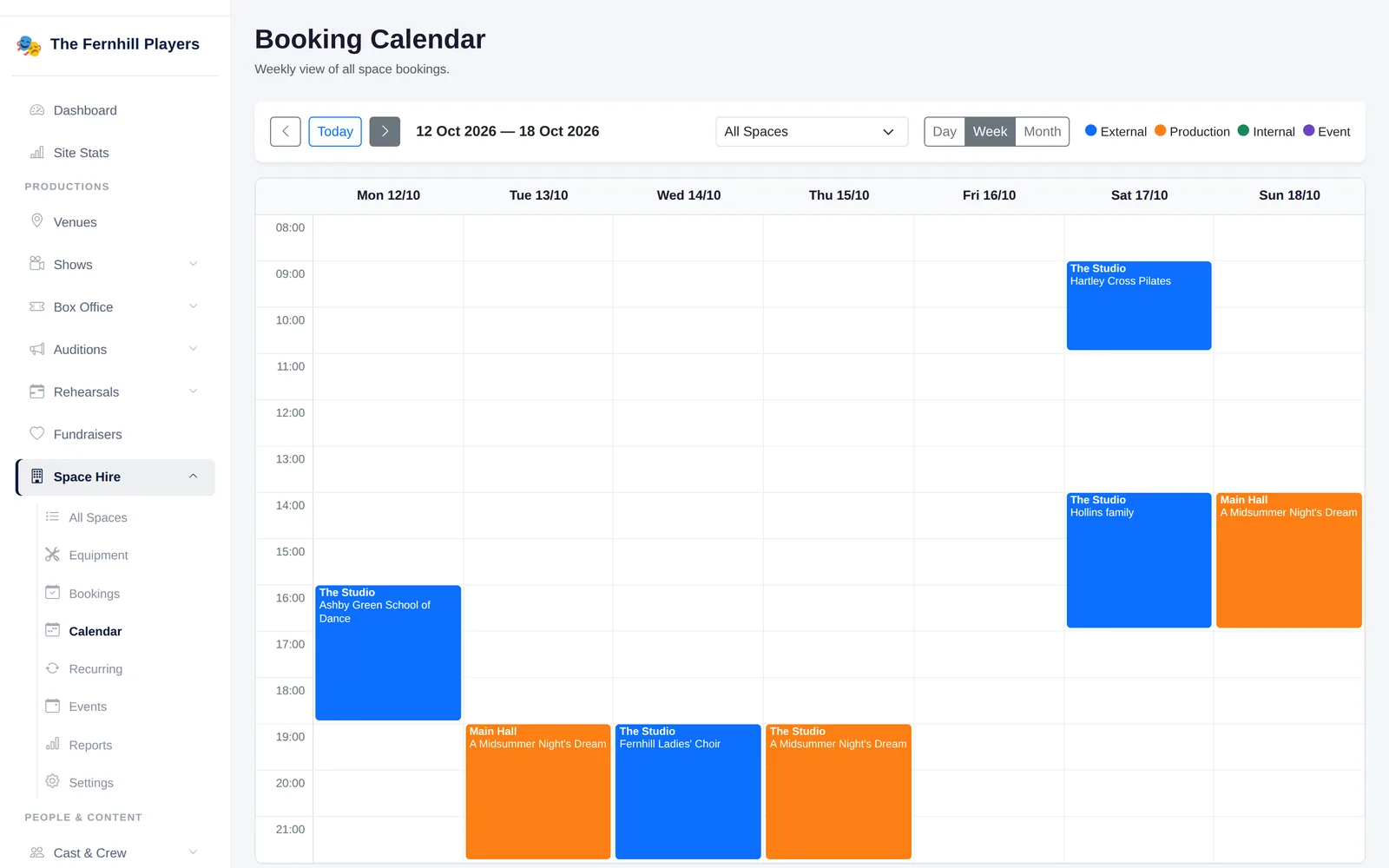Viewport: 1389px width, 868px height.
Task: Click the Settings gear icon
Action: (52, 782)
